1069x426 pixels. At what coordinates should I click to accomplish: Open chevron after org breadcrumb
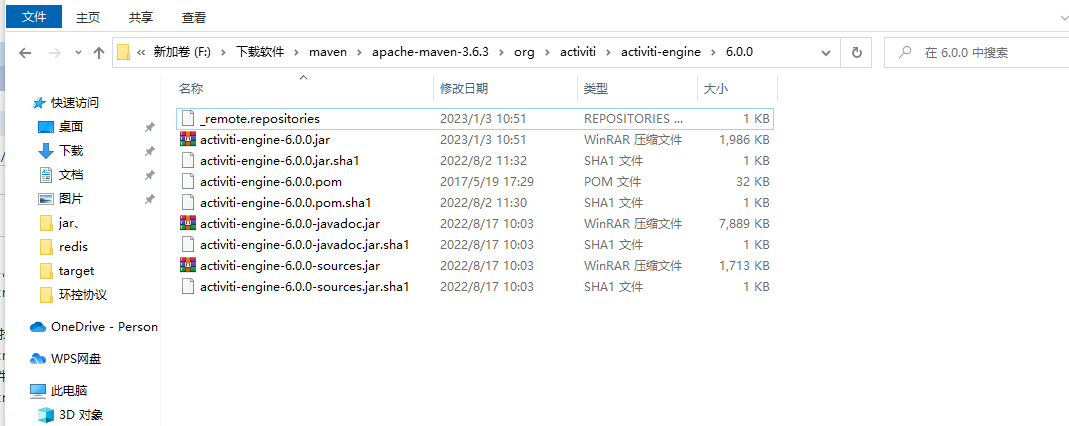(547, 52)
